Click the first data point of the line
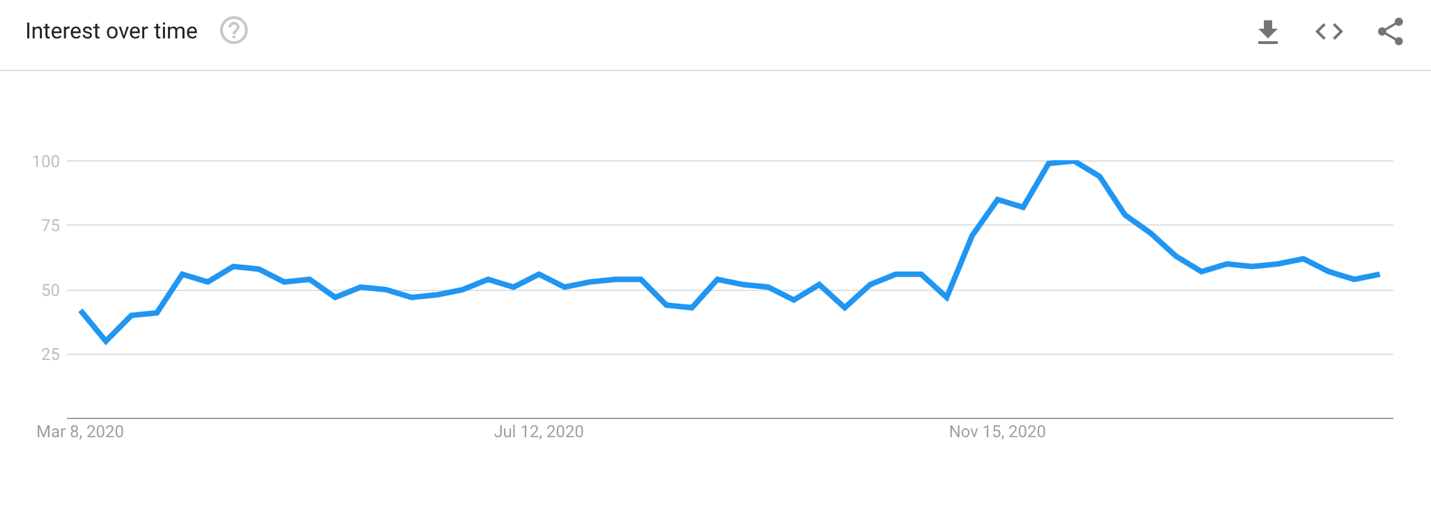The width and height of the screenshot is (1431, 532). (81, 311)
